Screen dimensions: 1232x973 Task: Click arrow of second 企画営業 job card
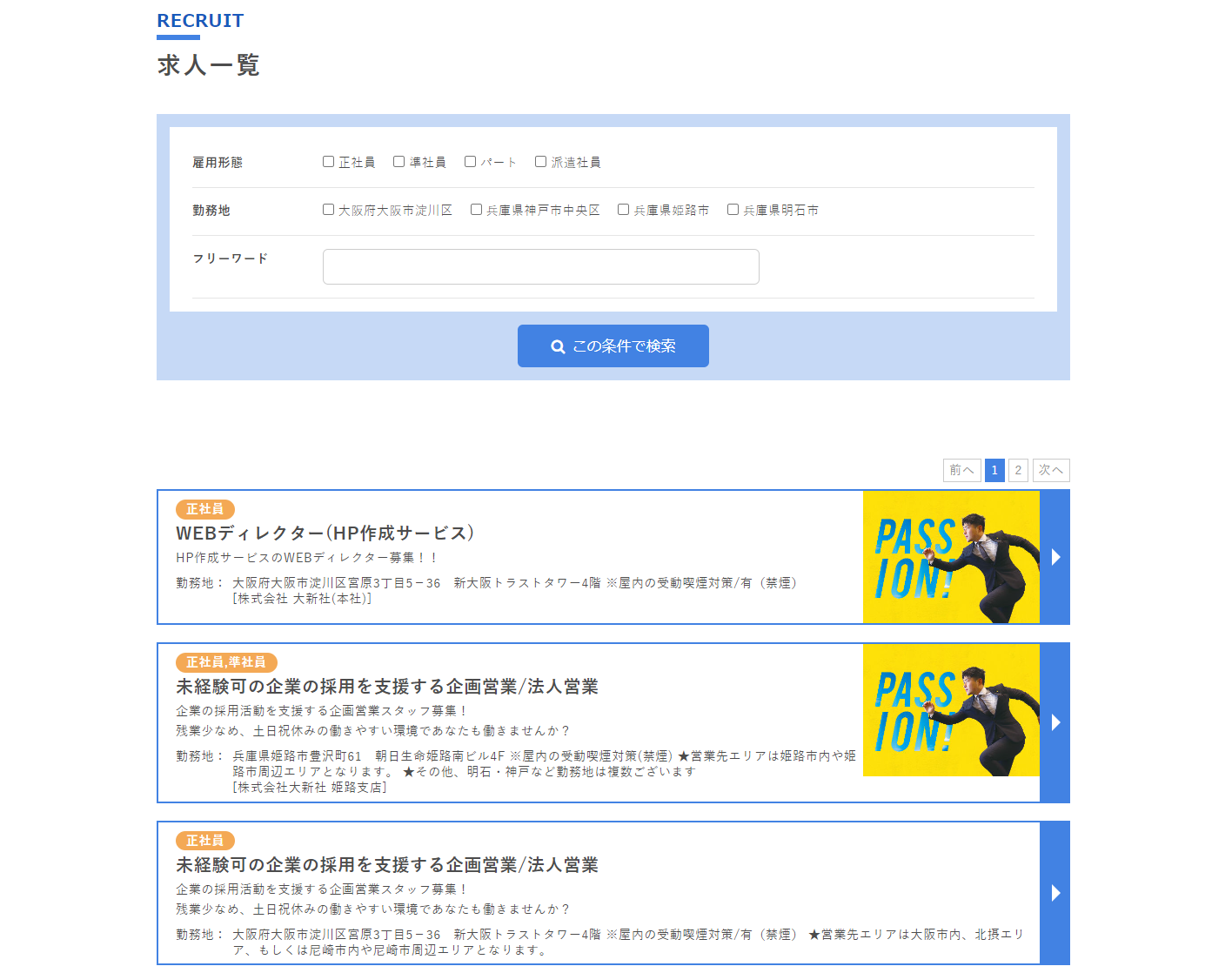pyautogui.click(x=1055, y=722)
